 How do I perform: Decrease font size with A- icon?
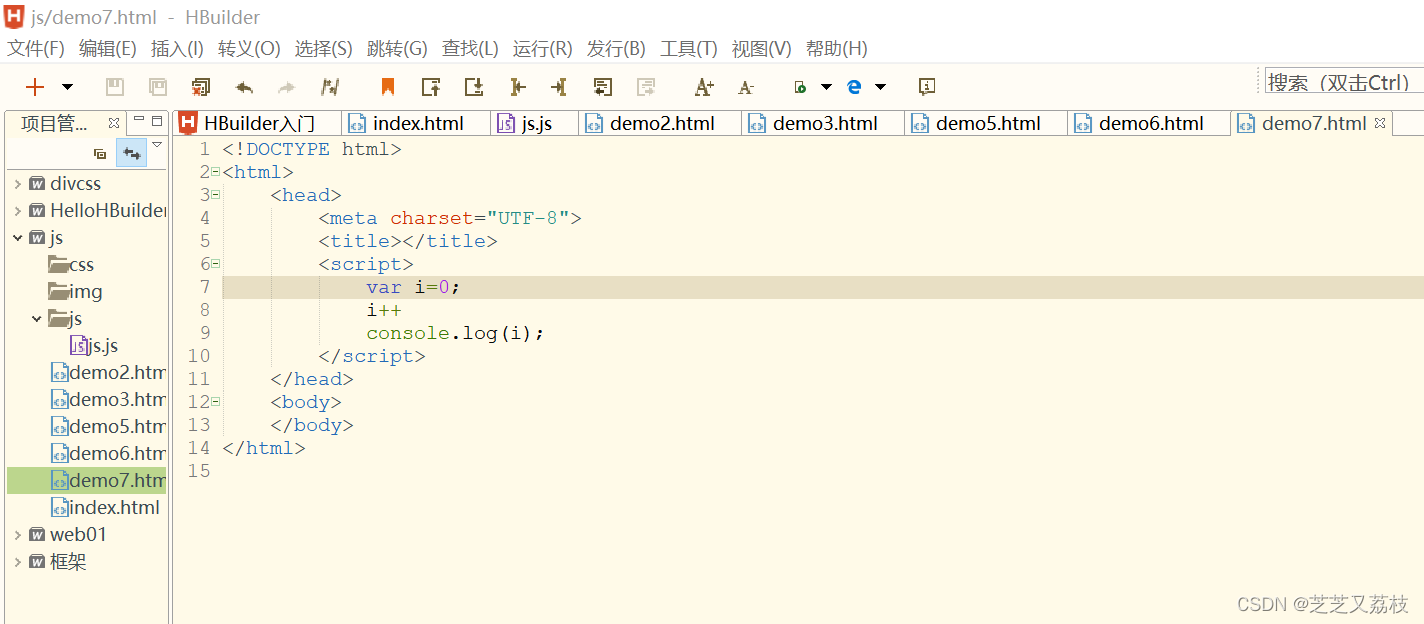tap(746, 87)
